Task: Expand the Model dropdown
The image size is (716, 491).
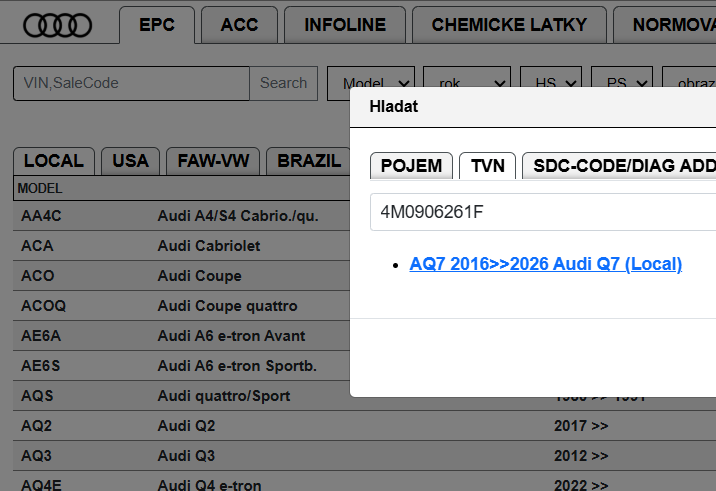Action: [371, 84]
